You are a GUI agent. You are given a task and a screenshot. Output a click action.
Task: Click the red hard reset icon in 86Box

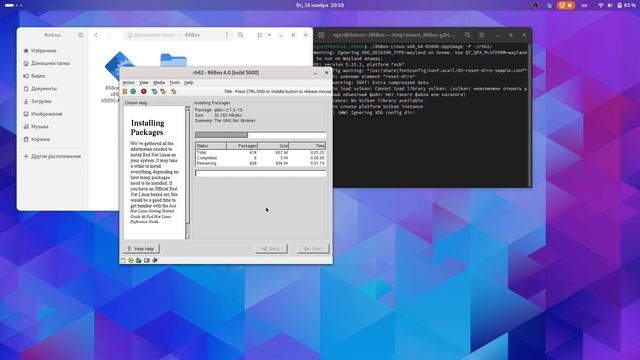click(x=144, y=91)
